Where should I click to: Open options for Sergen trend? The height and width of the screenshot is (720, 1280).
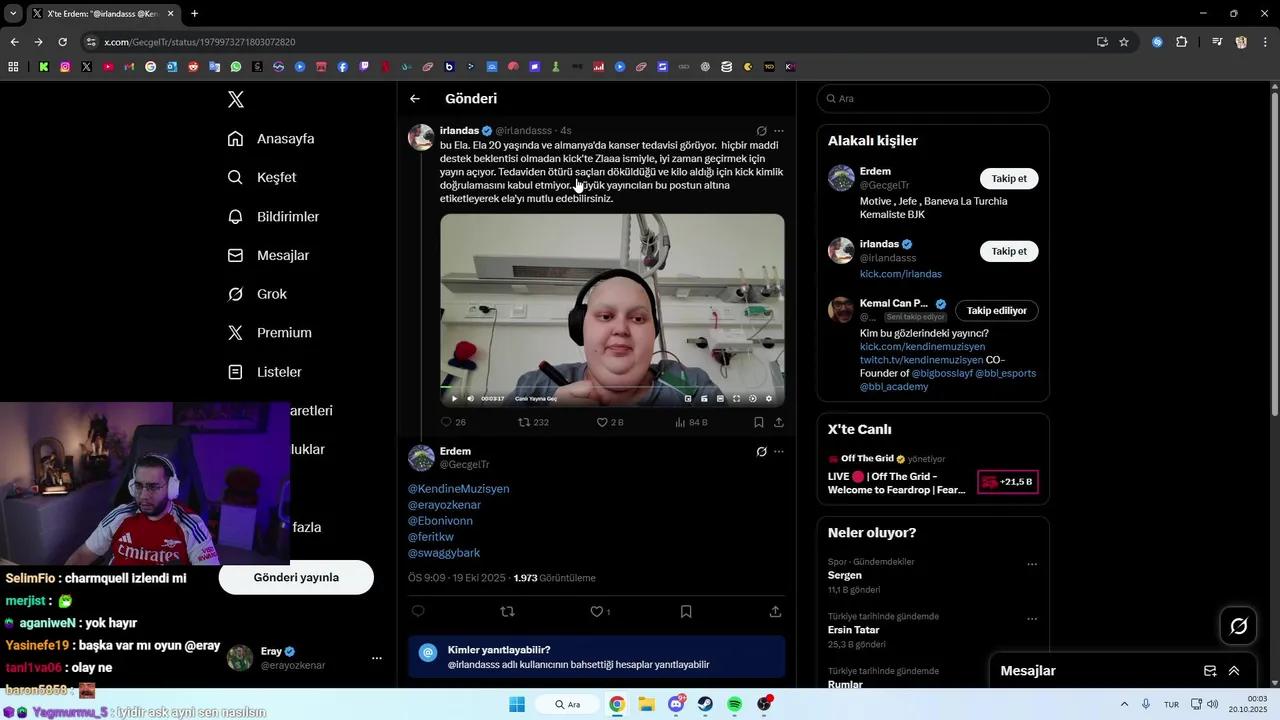point(1032,564)
